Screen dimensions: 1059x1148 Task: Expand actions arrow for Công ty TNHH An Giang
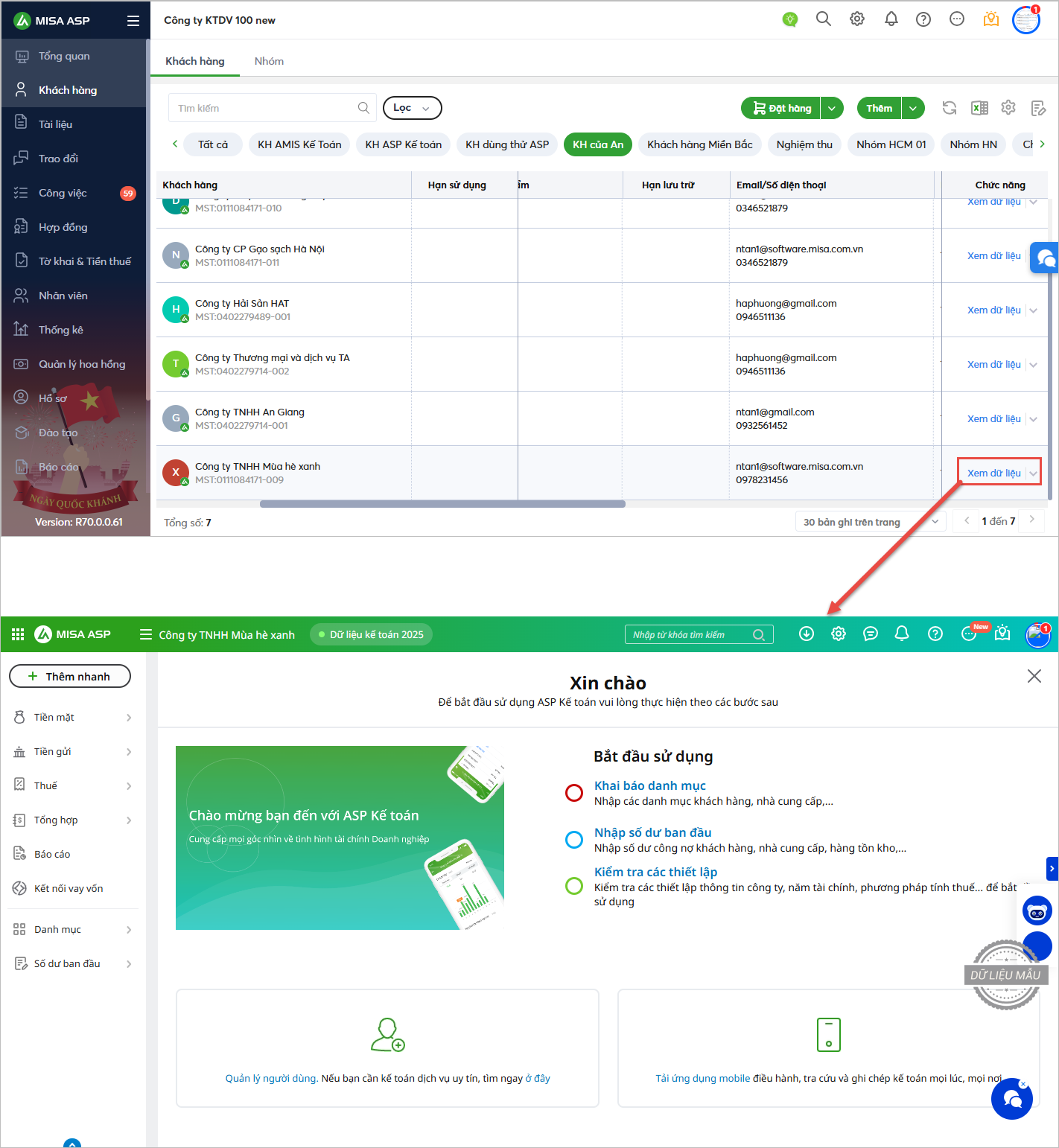coord(1034,419)
